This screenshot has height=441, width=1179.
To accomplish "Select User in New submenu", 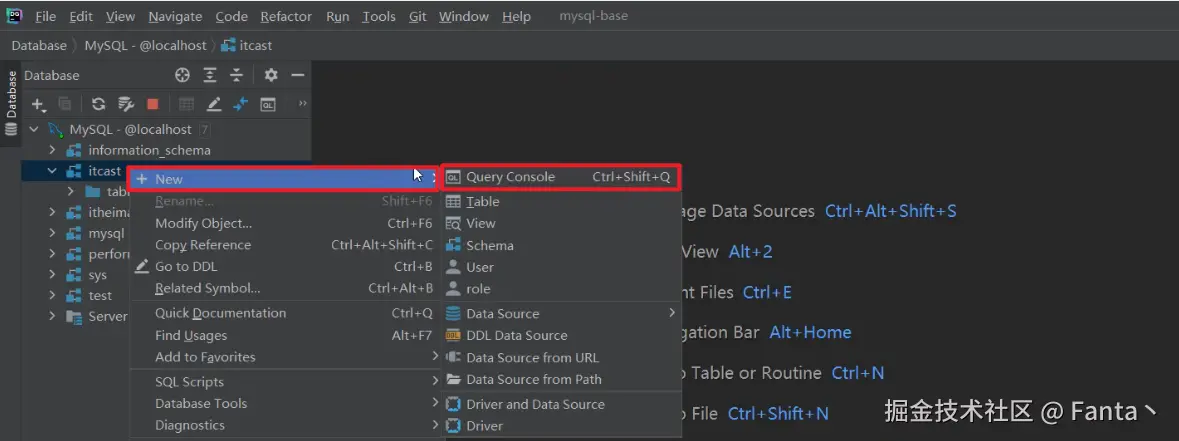I will [562, 267].
